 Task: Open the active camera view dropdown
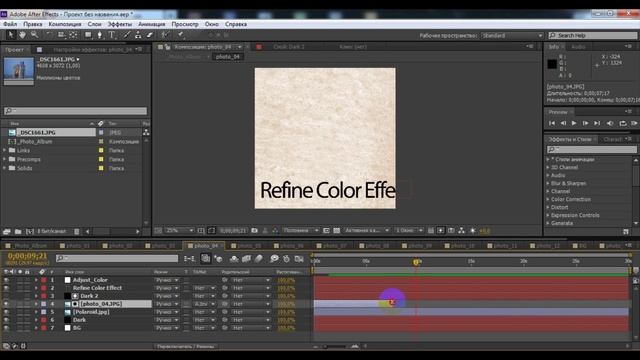(366, 231)
